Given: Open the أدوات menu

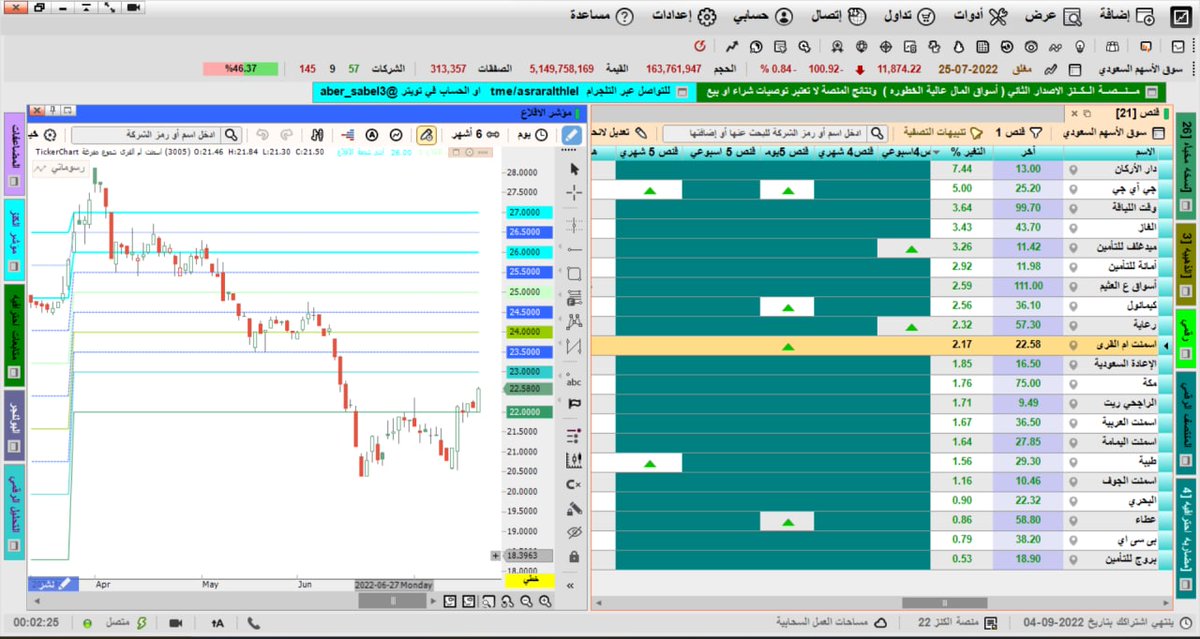Looking at the screenshot, I should point(980,17).
